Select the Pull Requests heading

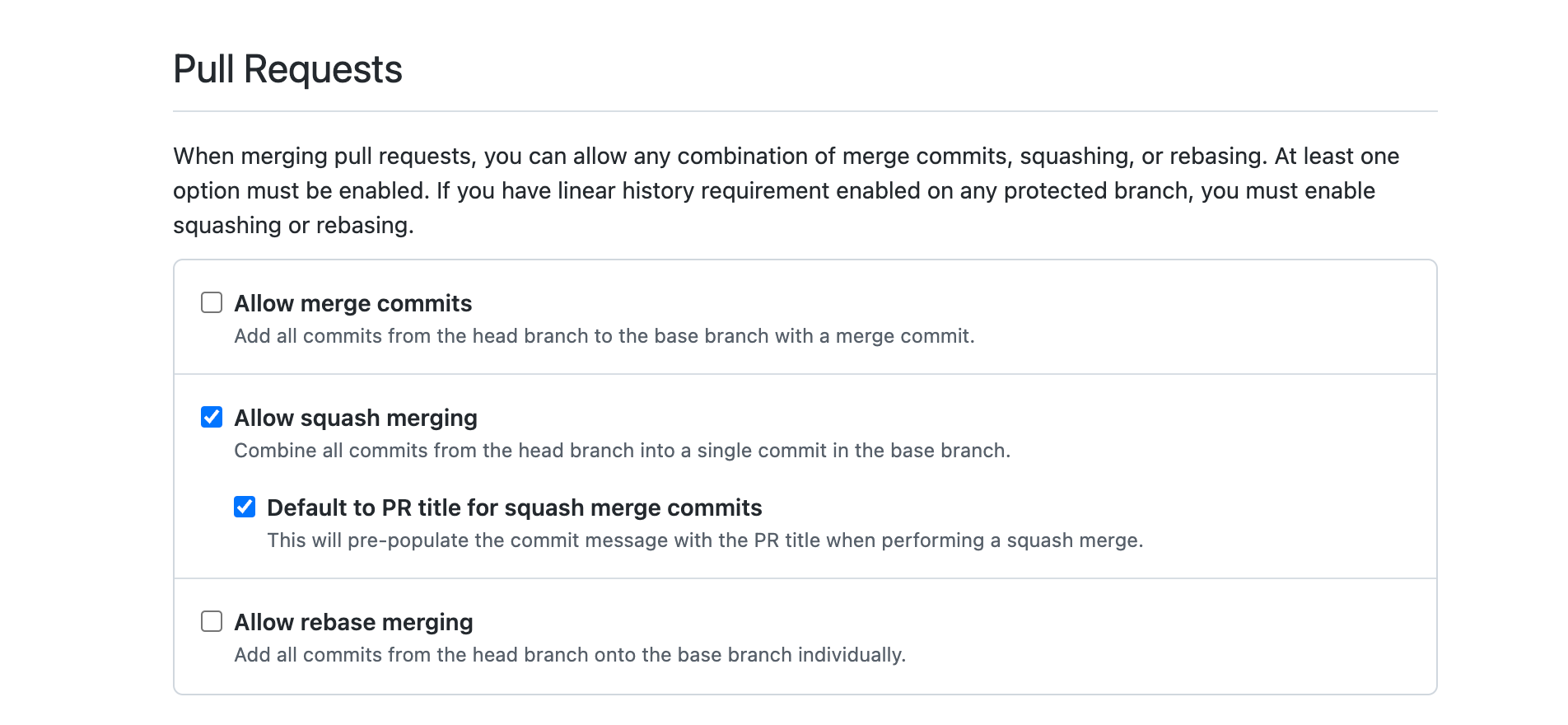pyautogui.click(x=287, y=69)
